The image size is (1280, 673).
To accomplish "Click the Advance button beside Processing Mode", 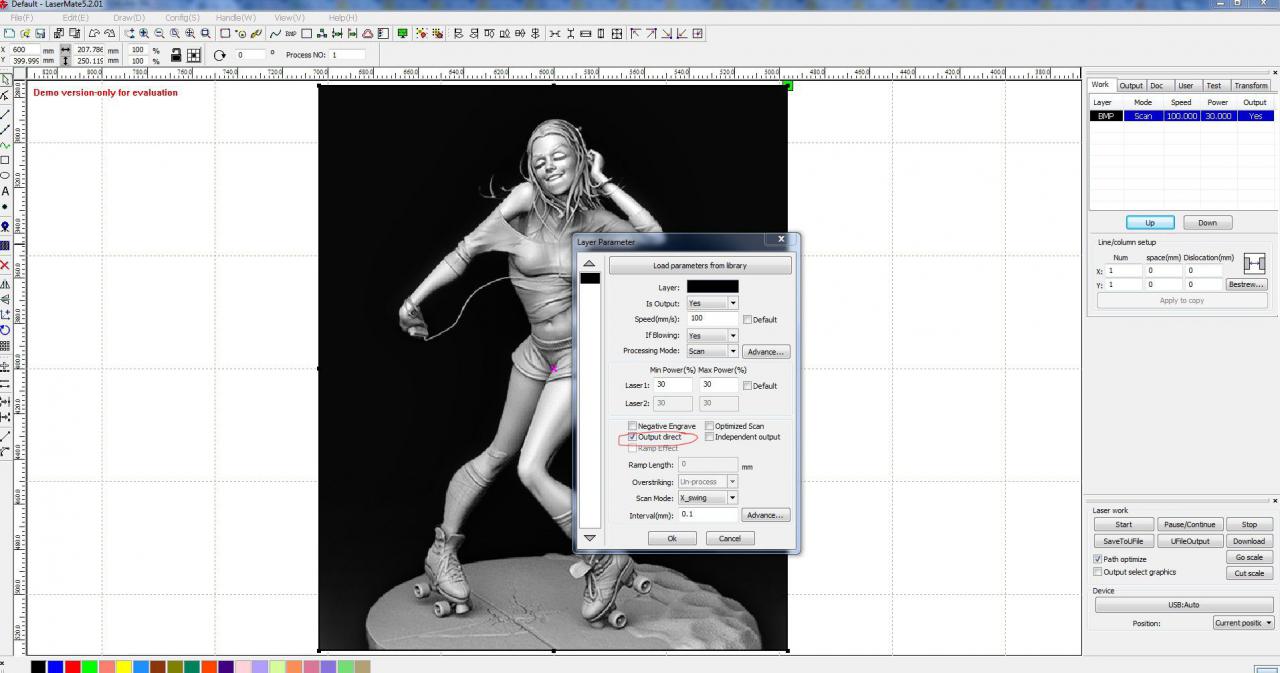I will 766,351.
